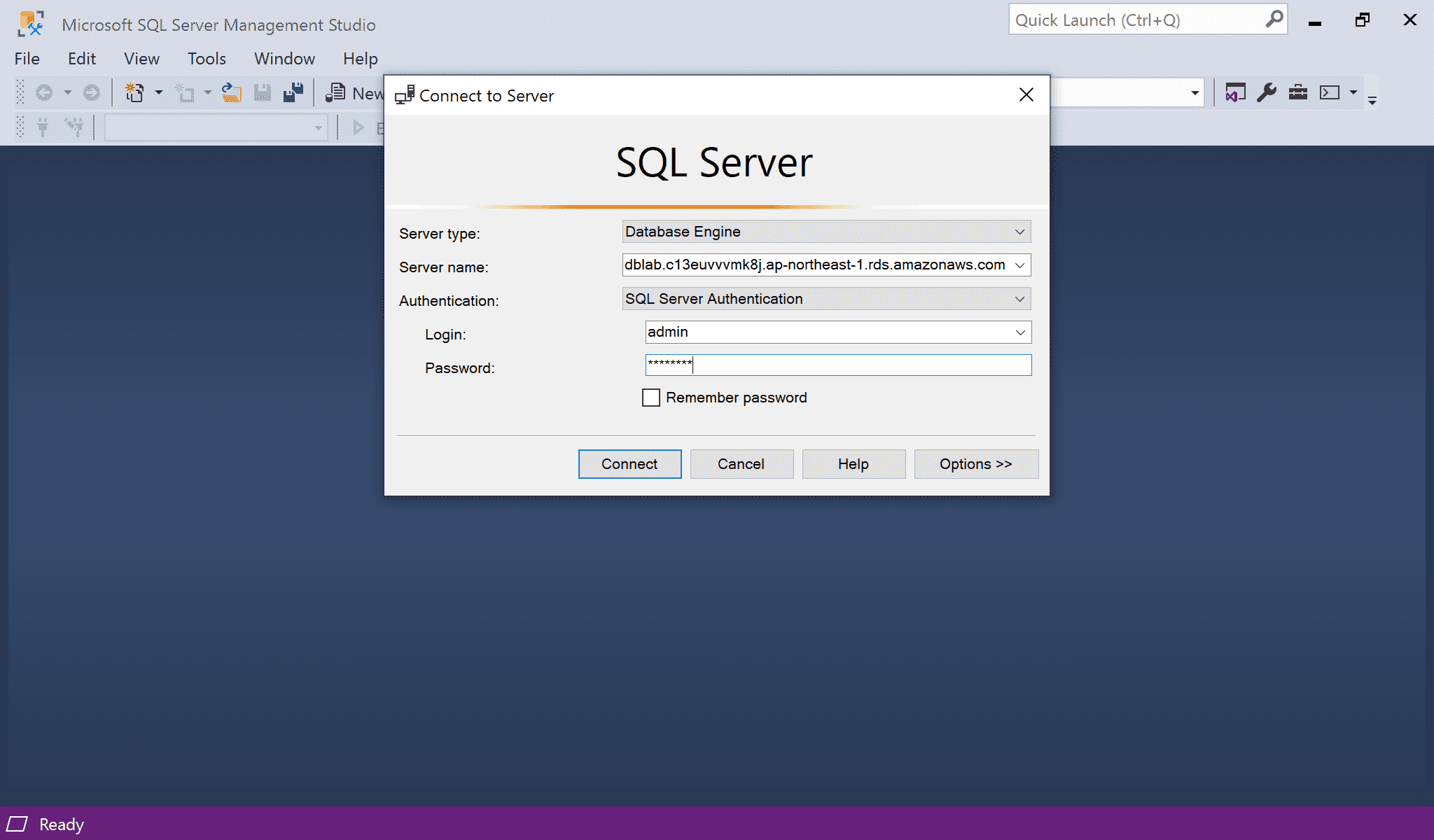Click the Add New Item toolbar icon
This screenshot has width=1434, height=840.
(185, 92)
